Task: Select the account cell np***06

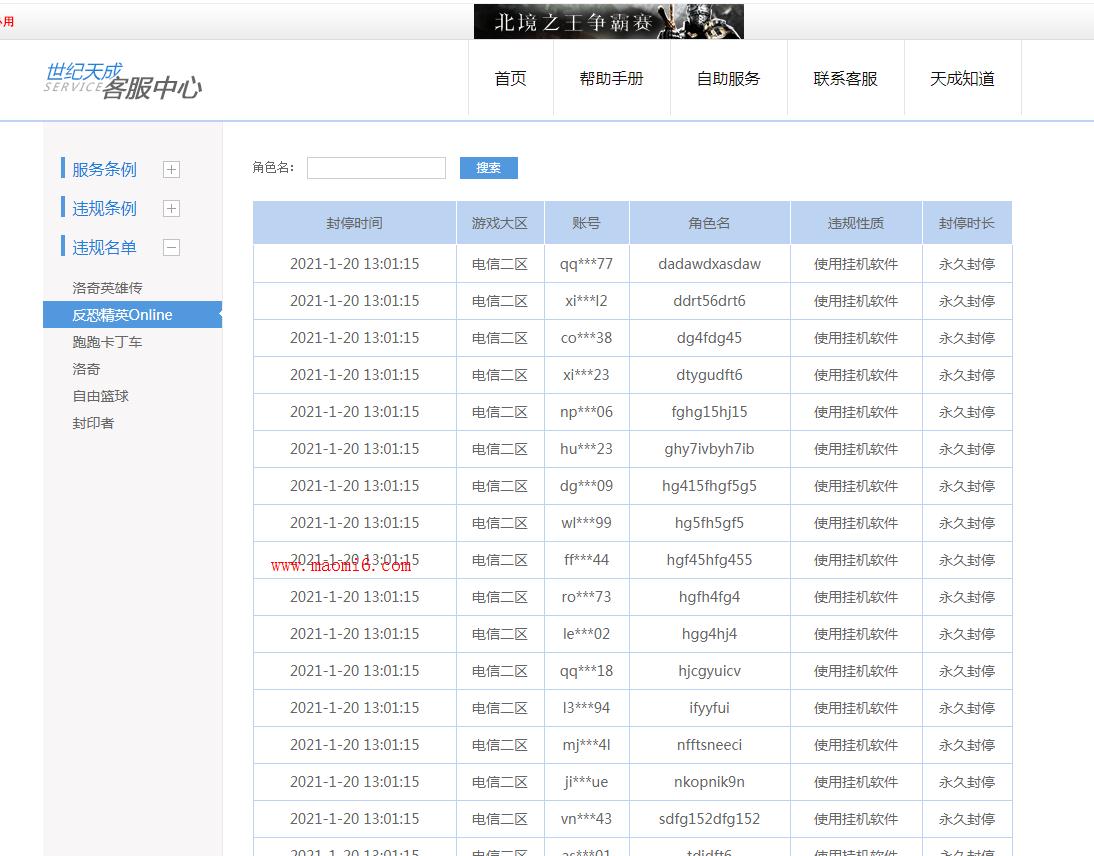Action: click(586, 412)
